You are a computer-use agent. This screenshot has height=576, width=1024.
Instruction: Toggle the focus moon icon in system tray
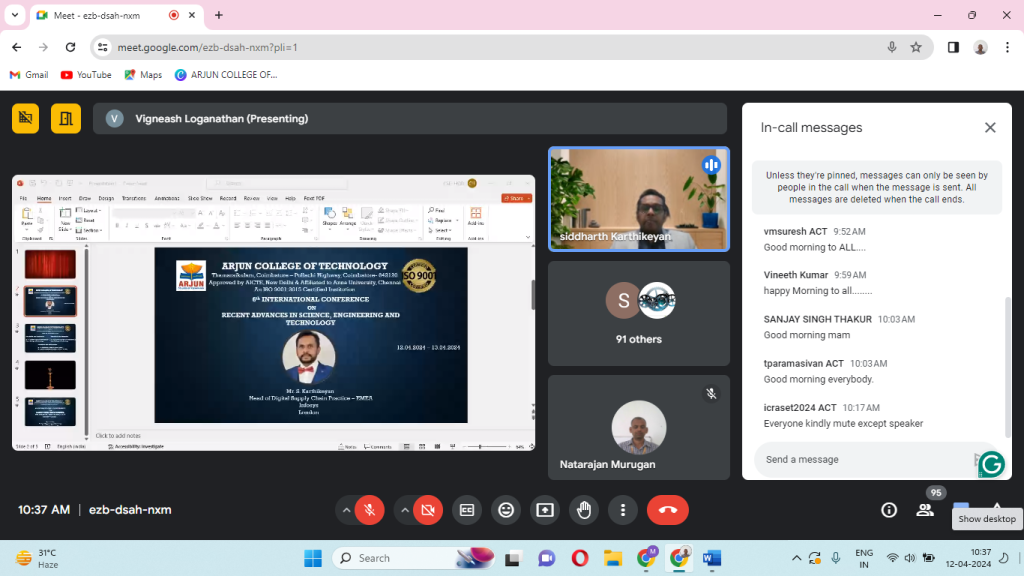[1004, 558]
